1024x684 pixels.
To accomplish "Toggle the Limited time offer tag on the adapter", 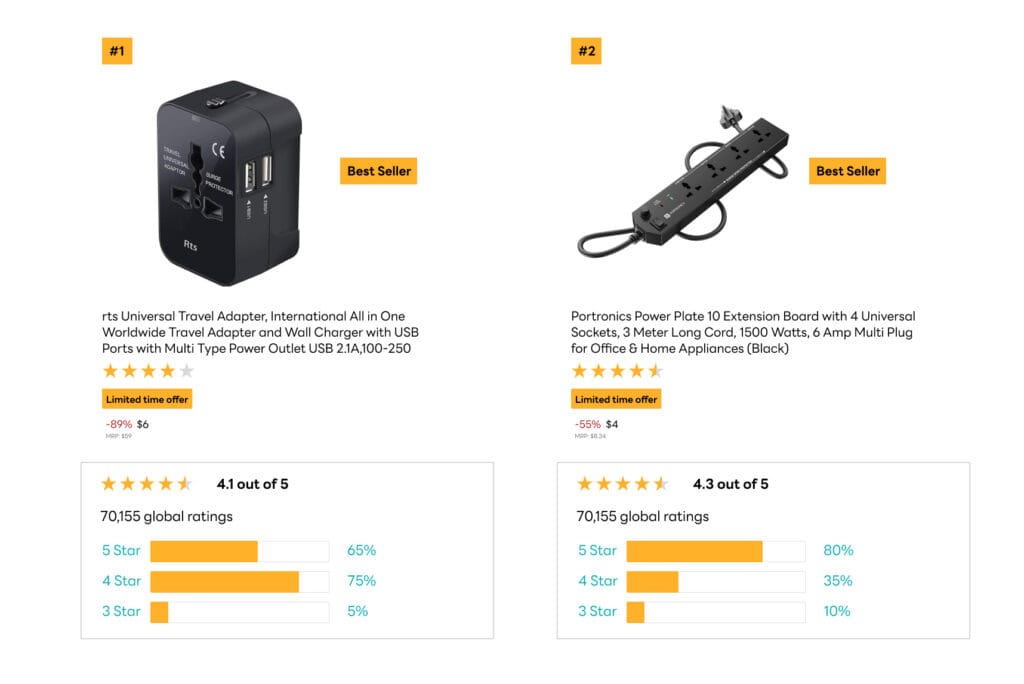I will point(147,398).
